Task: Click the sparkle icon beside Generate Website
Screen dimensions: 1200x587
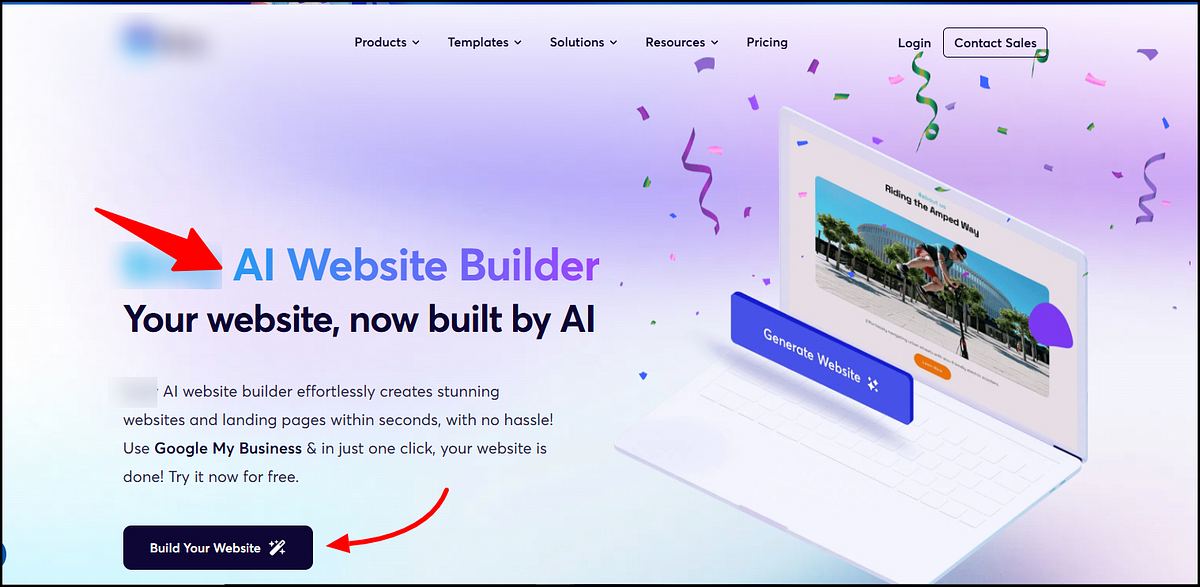Action: pyautogui.click(x=872, y=383)
